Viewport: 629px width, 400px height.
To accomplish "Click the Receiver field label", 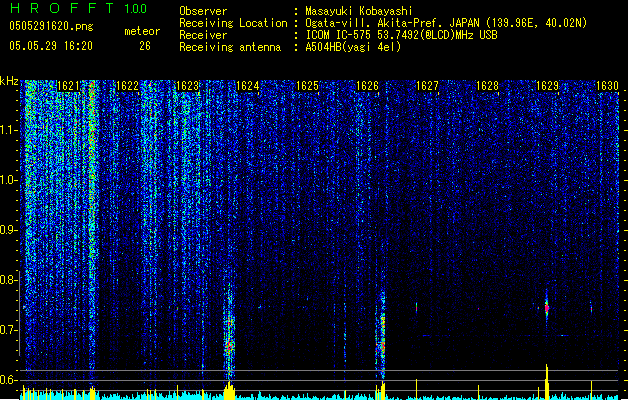I will [x=203, y=35].
